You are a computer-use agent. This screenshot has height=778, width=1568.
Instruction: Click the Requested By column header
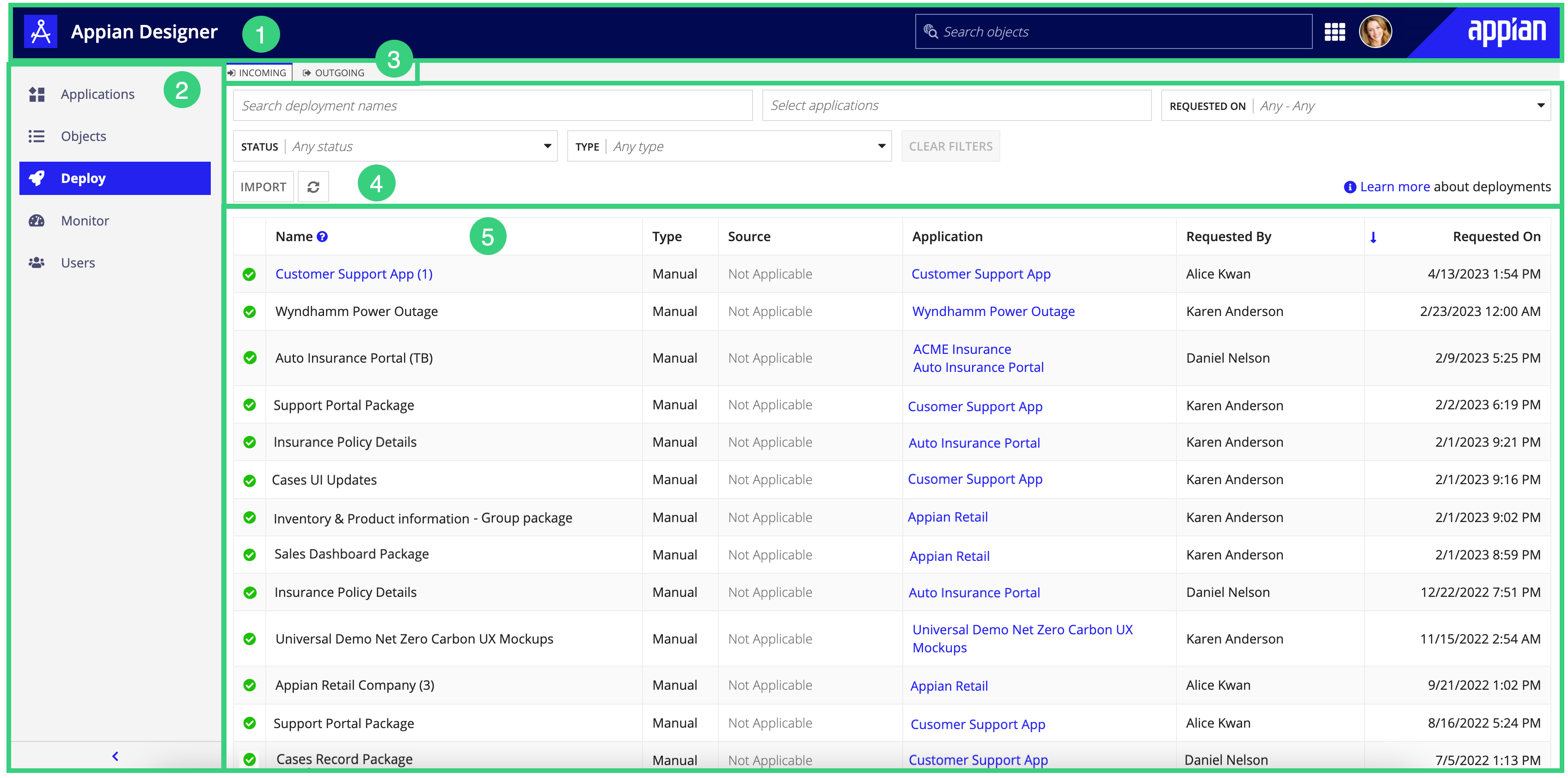point(1228,237)
